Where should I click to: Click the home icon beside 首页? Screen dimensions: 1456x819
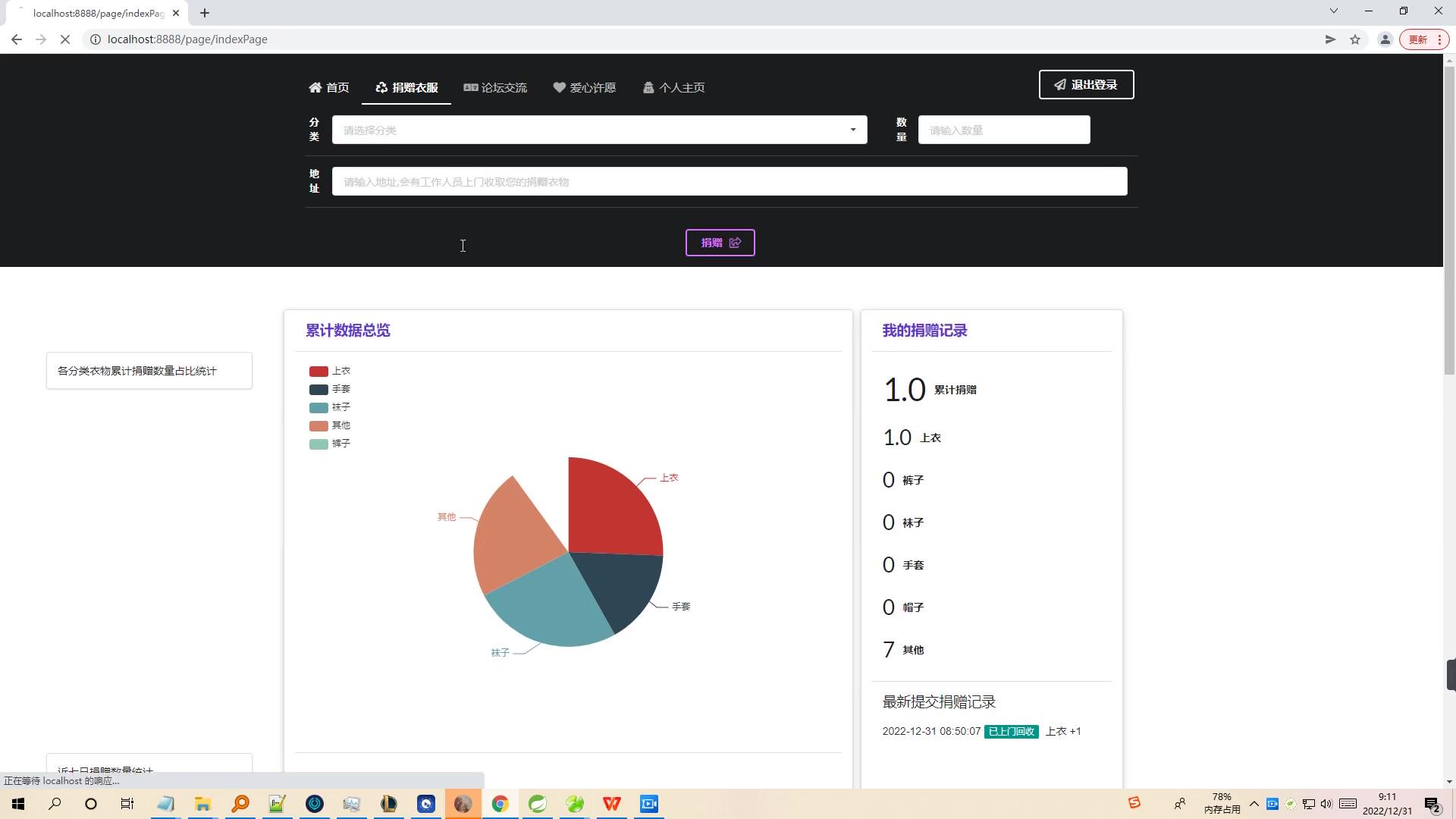tap(315, 87)
